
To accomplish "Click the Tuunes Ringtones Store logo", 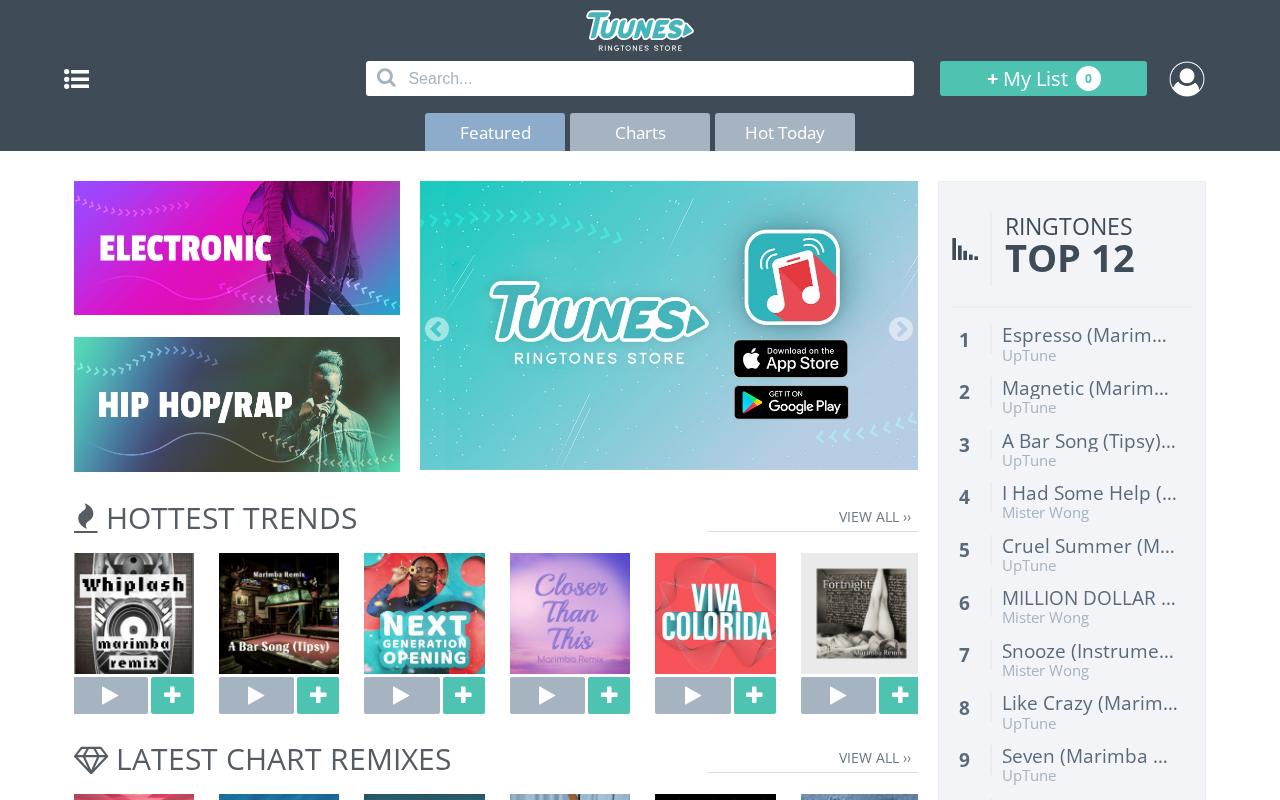I will coord(640,31).
